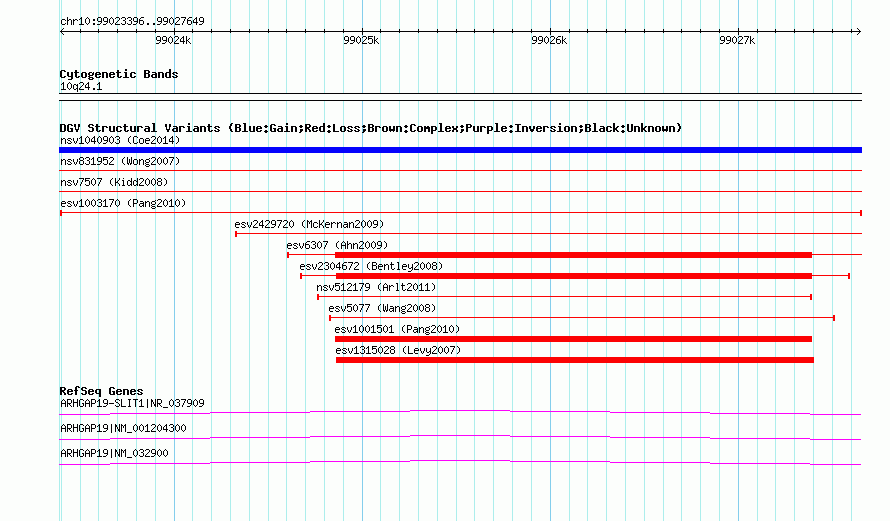Click the right arrow of the ruler
The image size is (890, 521).
tap(858, 32)
